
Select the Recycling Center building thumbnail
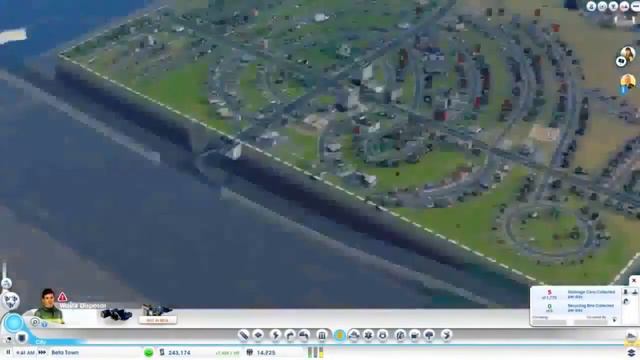(158, 313)
